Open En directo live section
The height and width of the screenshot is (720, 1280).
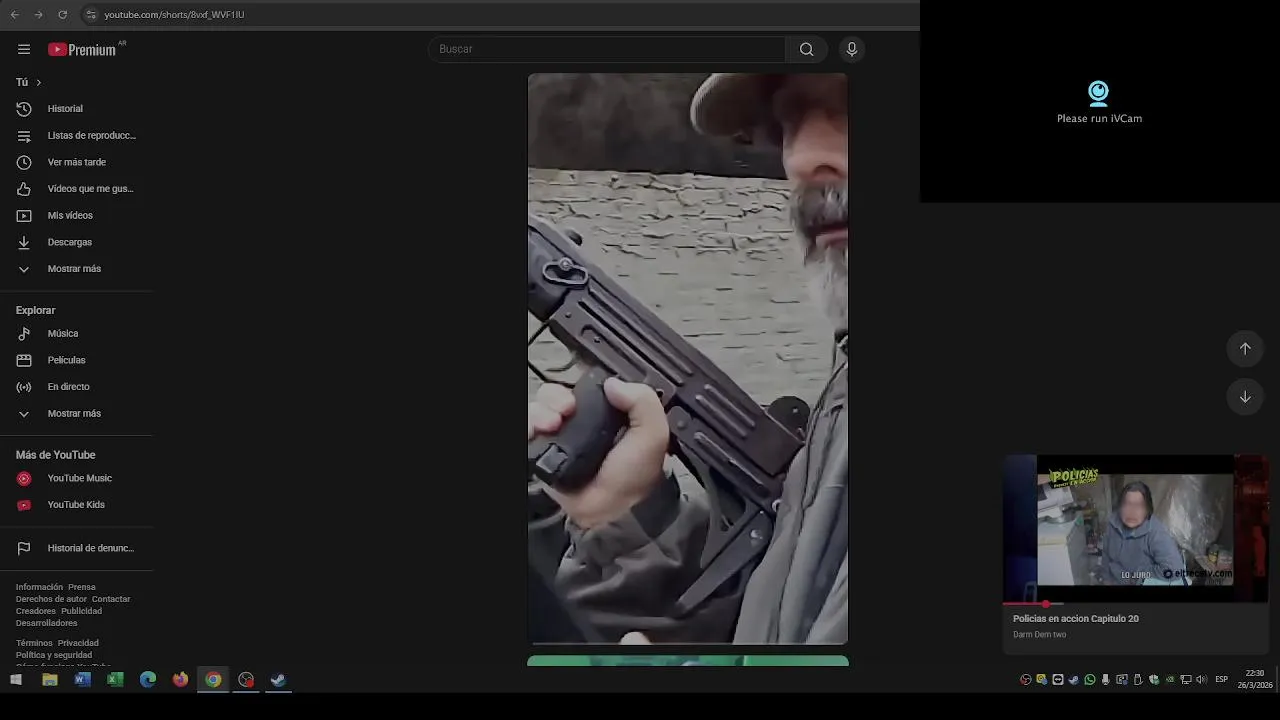coord(76,387)
